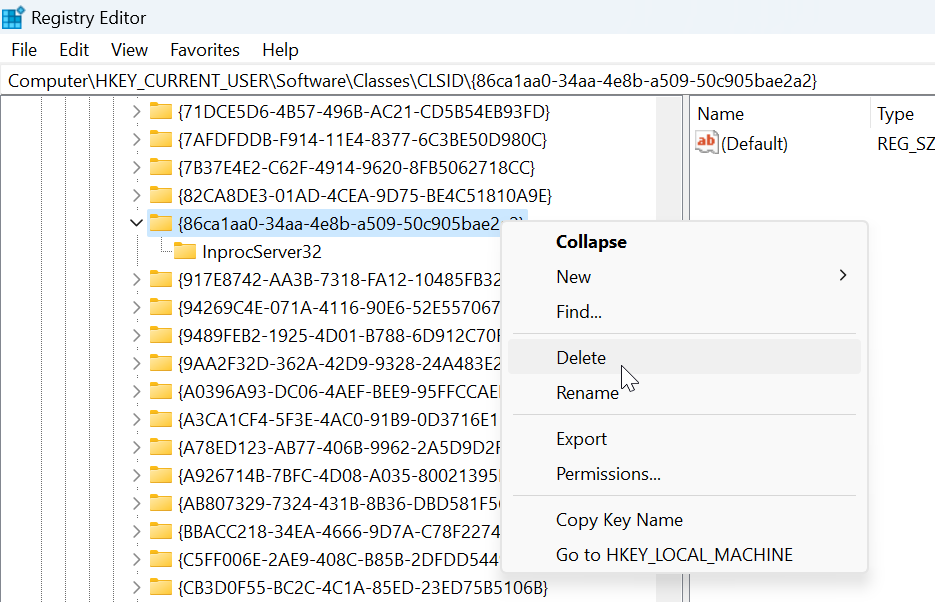Click folder icon of {CB3D0F55-BC2C-4C1A-85ED-23ED75B5106B}
The width and height of the screenshot is (935, 602).
click(160, 587)
